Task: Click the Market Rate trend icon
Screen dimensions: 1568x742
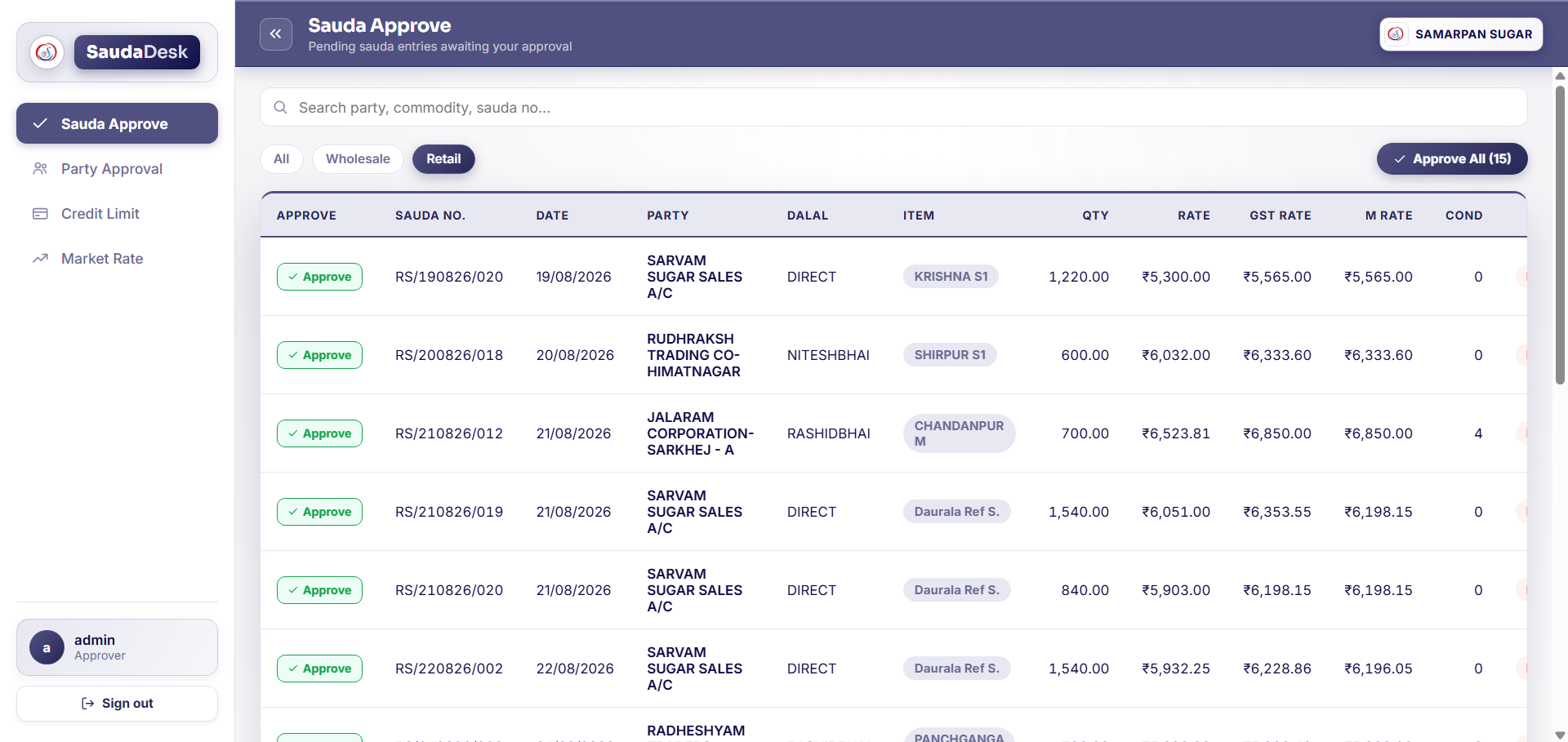Action: [x=40, y=259]
